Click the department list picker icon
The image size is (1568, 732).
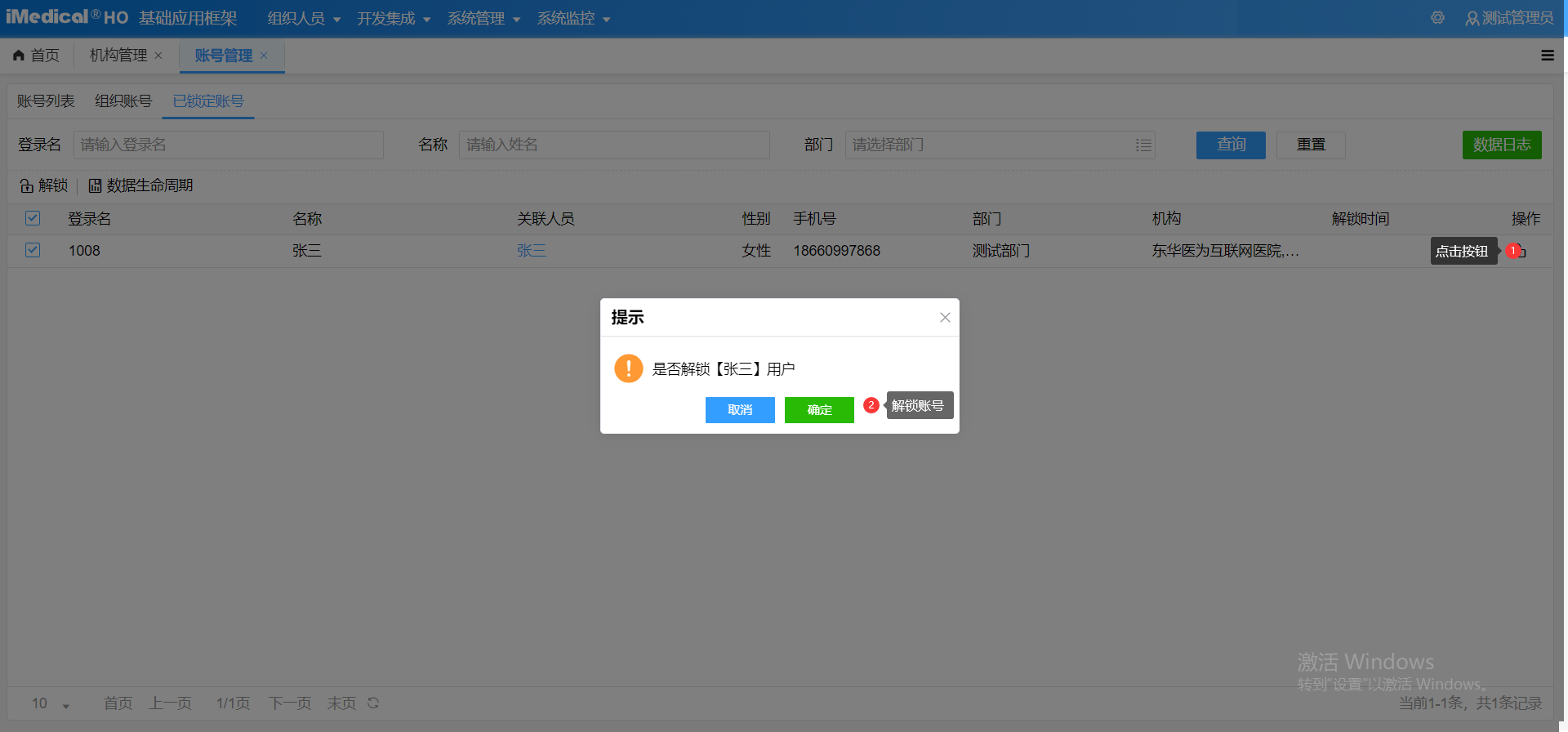click(1143, 145)
